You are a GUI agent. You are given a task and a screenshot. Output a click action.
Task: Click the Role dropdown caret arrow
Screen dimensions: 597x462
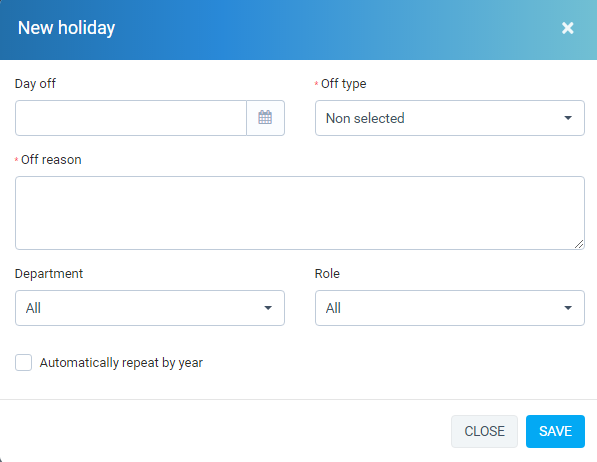tap(568, 308)
